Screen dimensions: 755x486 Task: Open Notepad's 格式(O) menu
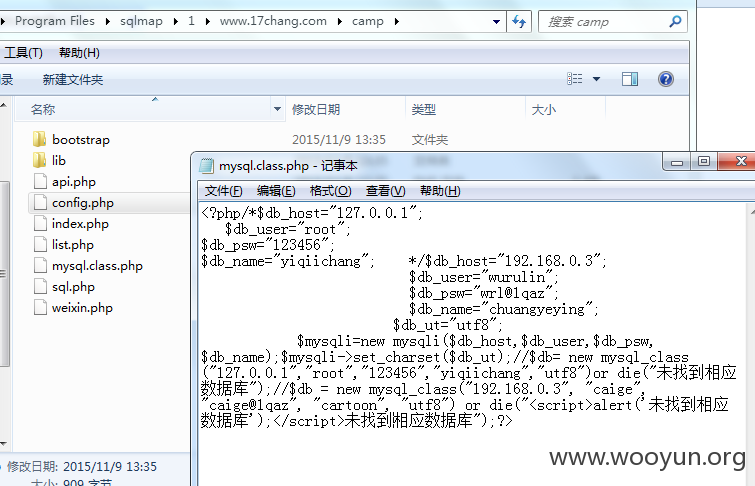330,191
